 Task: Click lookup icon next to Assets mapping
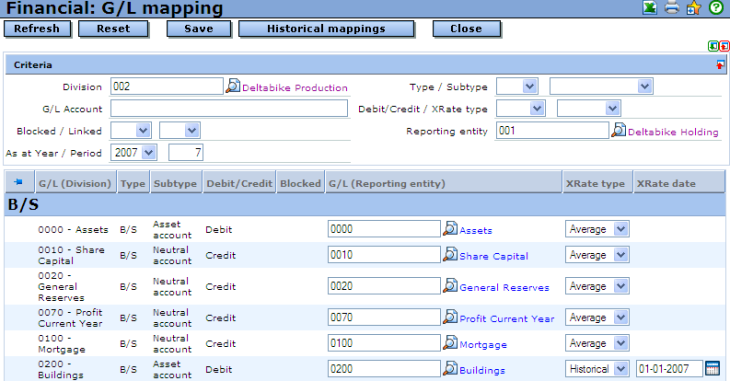(450, 228)
